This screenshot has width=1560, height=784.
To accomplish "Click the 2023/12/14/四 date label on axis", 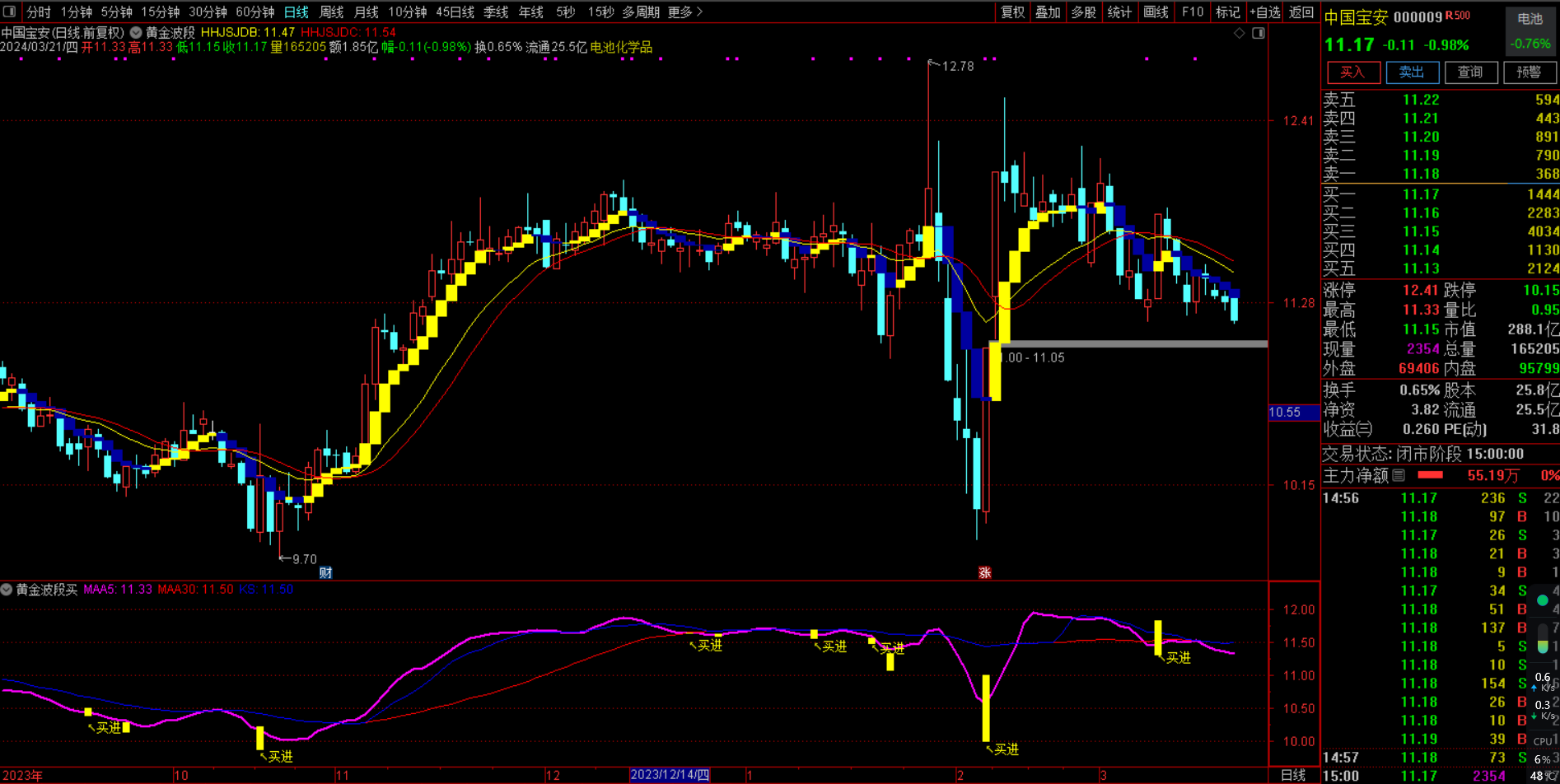I will pos(670,775).
